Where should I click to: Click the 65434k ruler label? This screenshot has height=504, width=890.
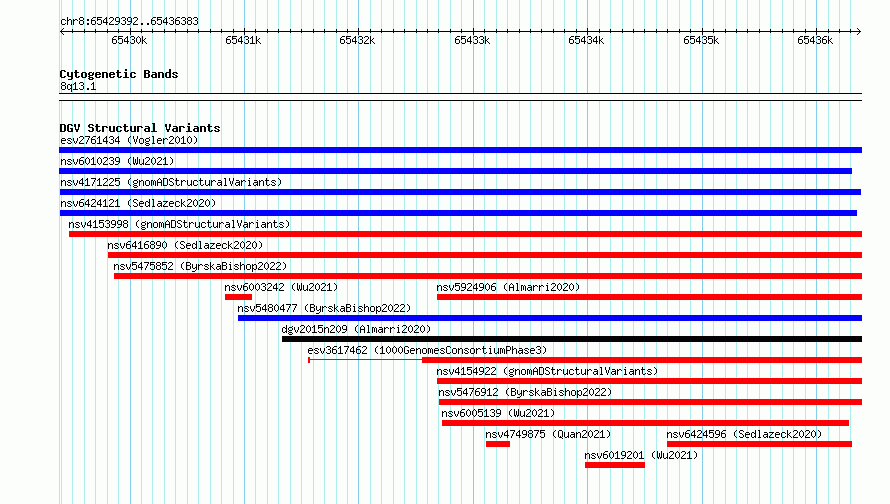click(x=586, y=40)
